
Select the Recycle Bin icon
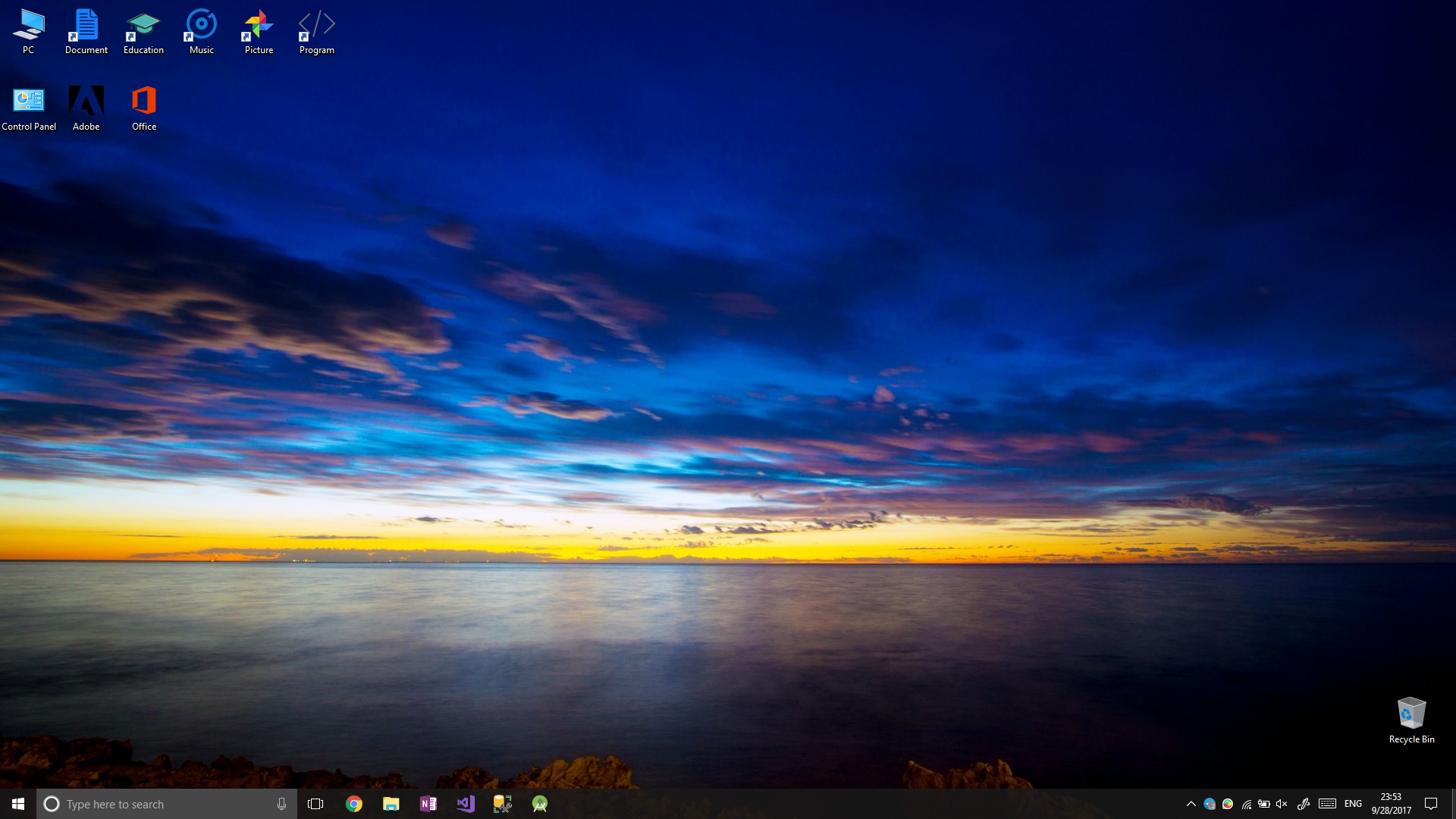pyautogui.click(x=1411, y=720)
